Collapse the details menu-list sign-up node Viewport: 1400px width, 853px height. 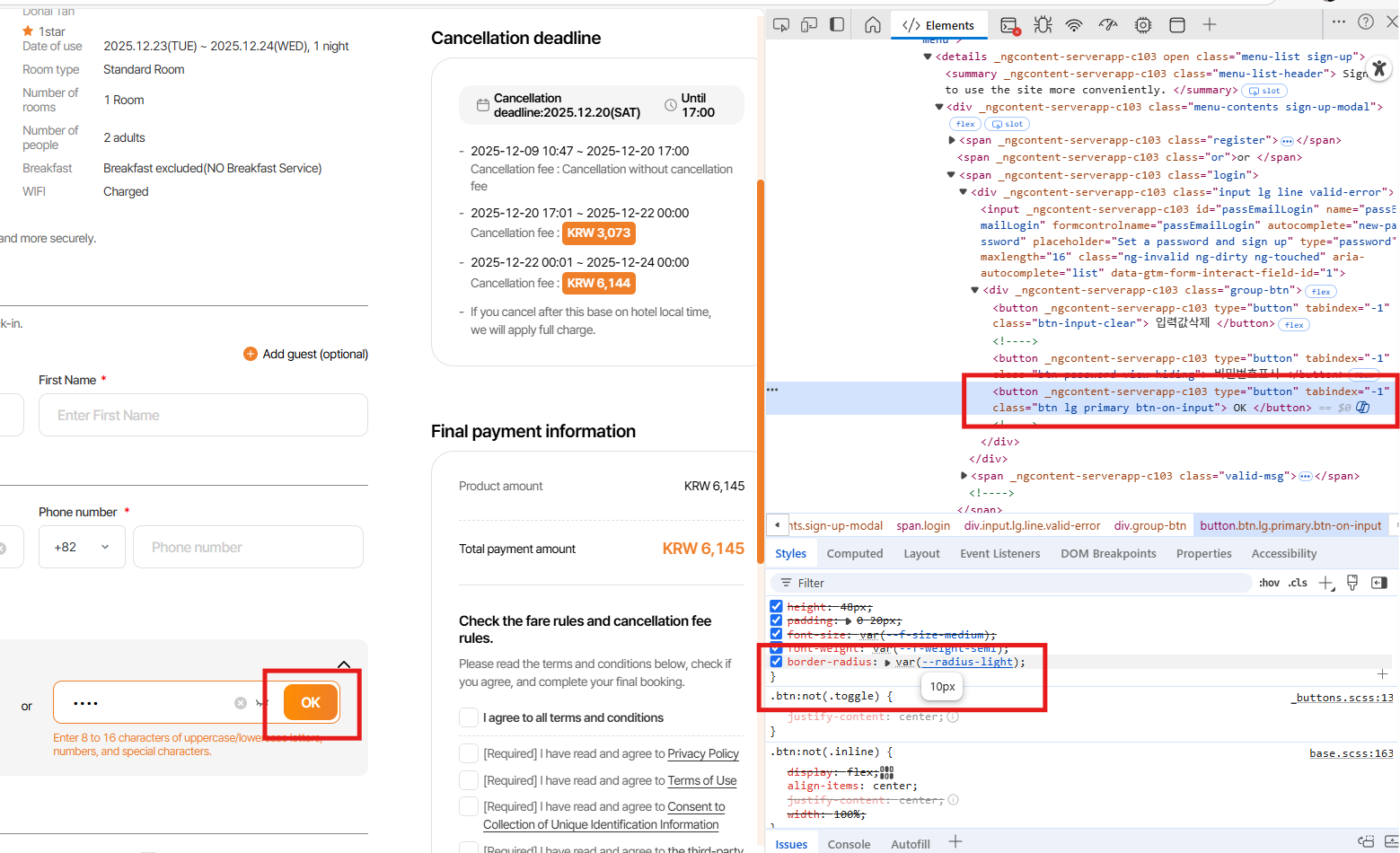[928, 57]
